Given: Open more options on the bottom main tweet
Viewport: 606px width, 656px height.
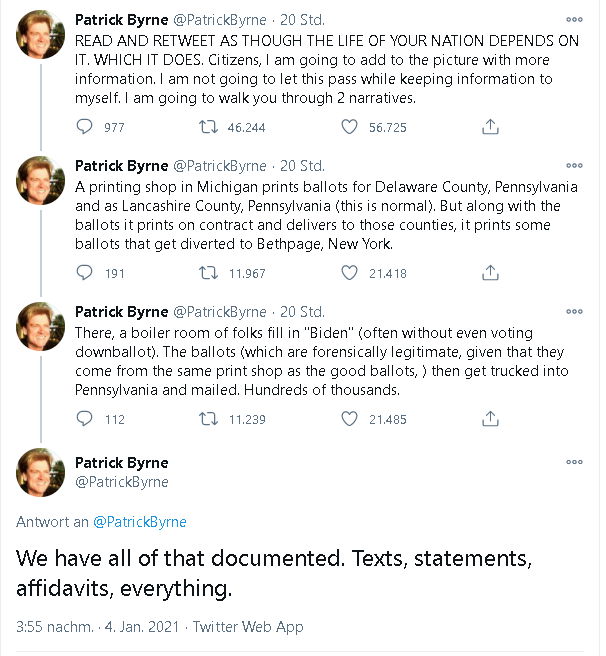Looking at the screenshot, I should (574, 462).
